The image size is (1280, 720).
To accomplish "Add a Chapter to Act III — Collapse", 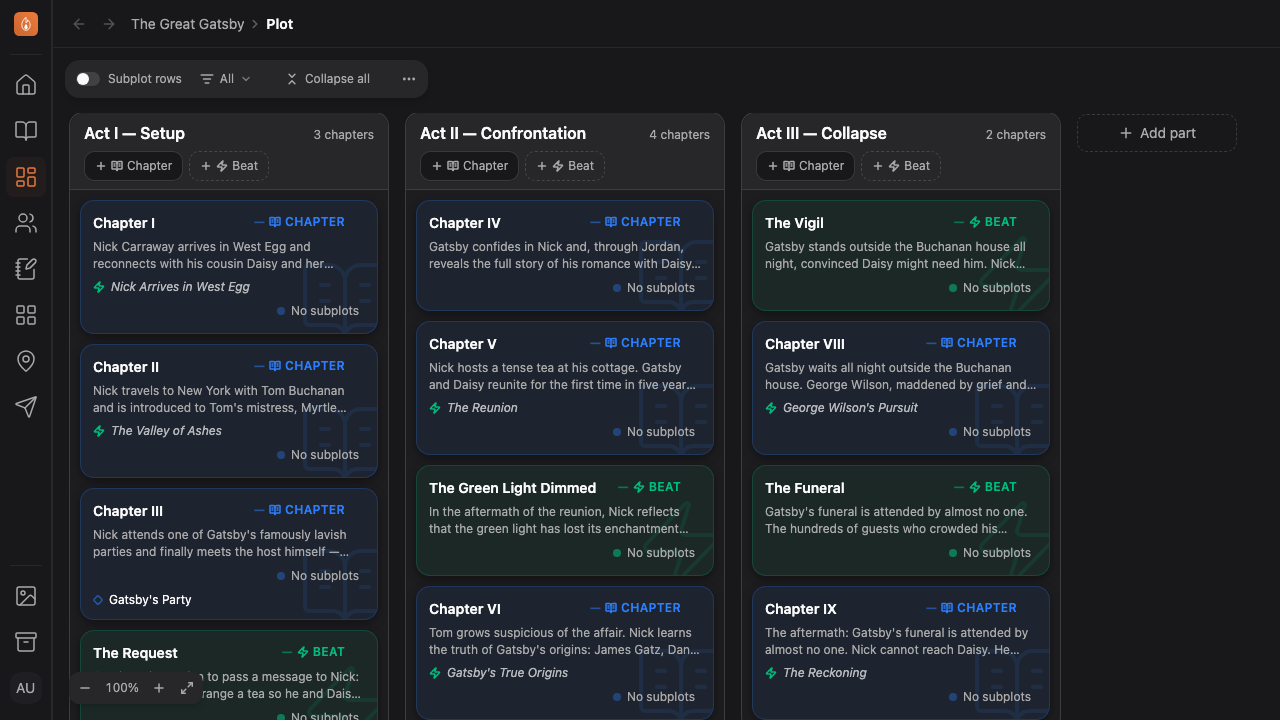I will (806, 166).
